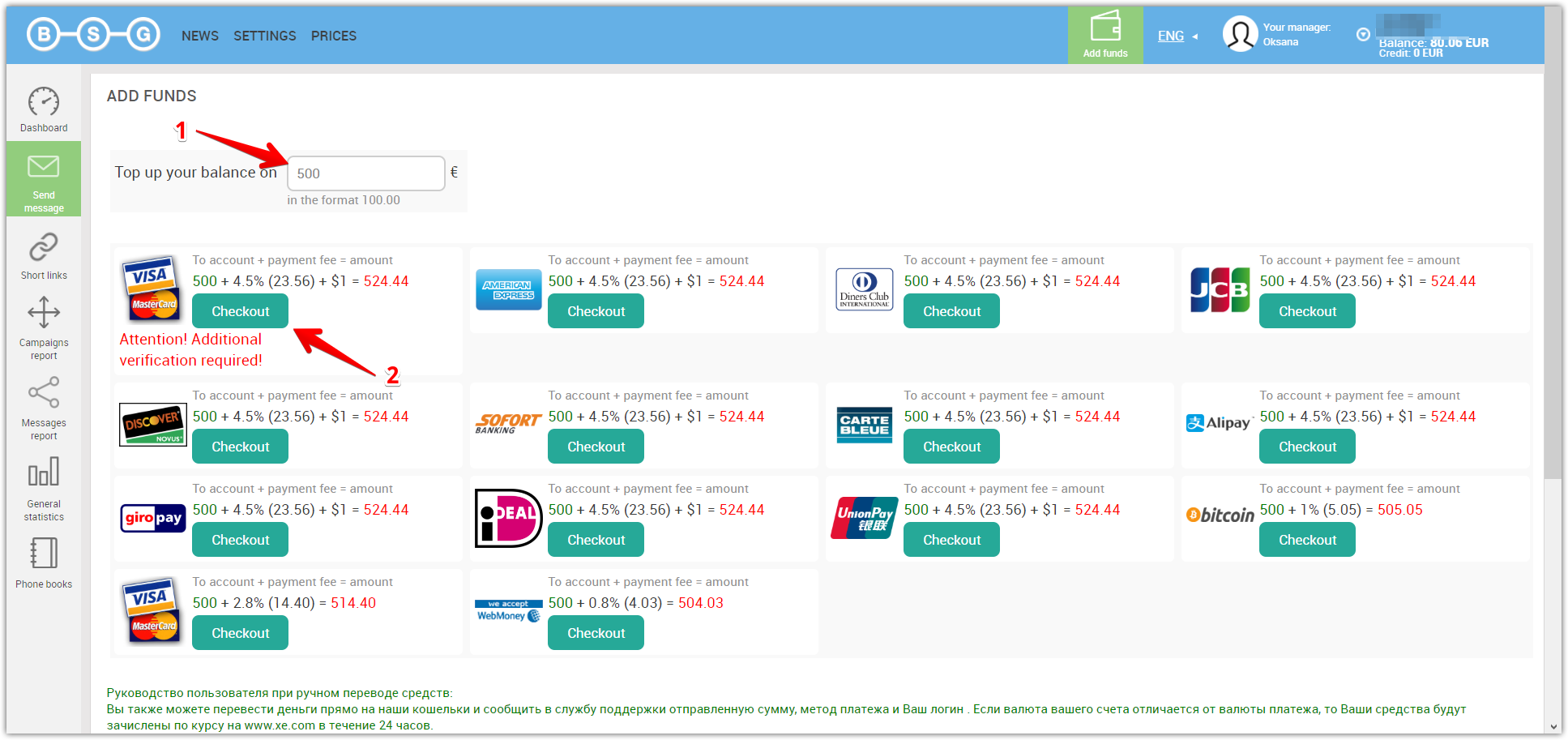Viewport: 1568px width, 740px height.
Task: Open Send message in the sidebar
Action: click(44, 179)
